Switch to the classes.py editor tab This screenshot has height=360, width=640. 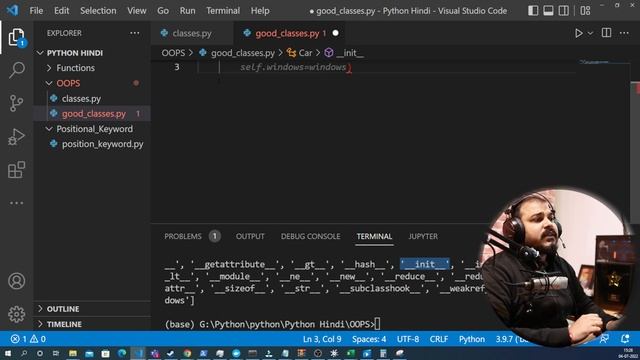[x=192, y=33]
